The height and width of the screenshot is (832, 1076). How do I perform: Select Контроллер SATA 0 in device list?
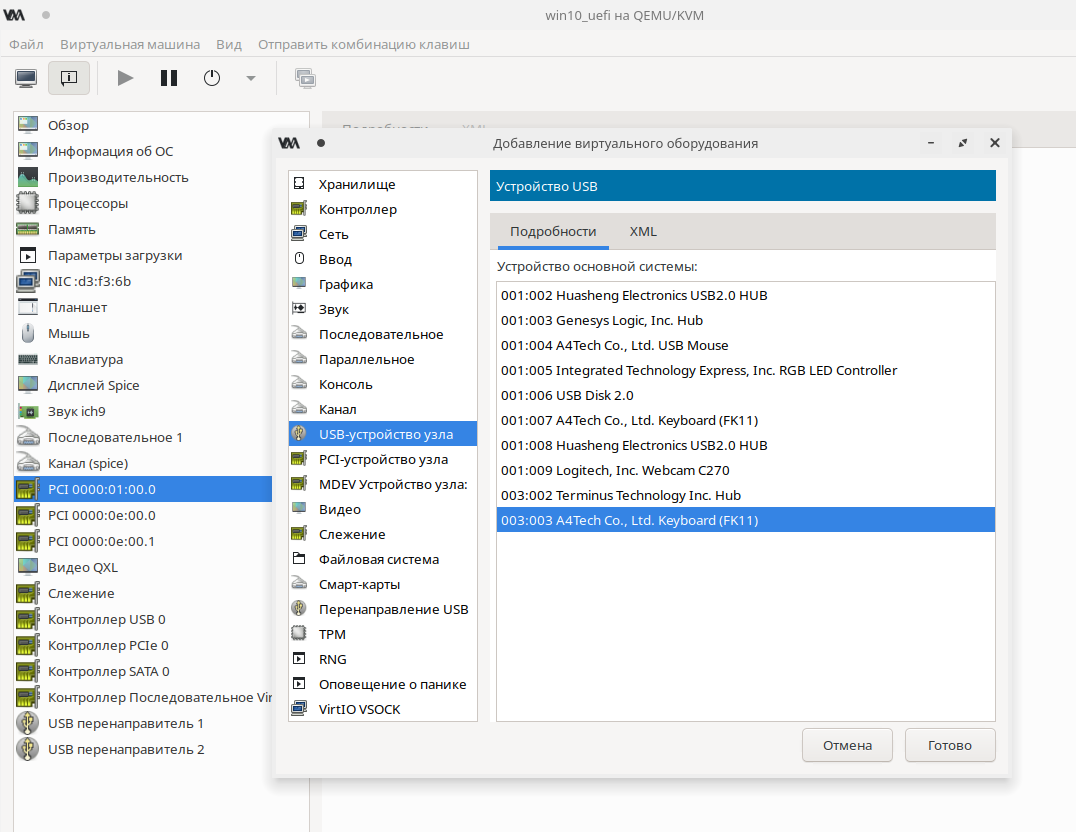(108, 671)
